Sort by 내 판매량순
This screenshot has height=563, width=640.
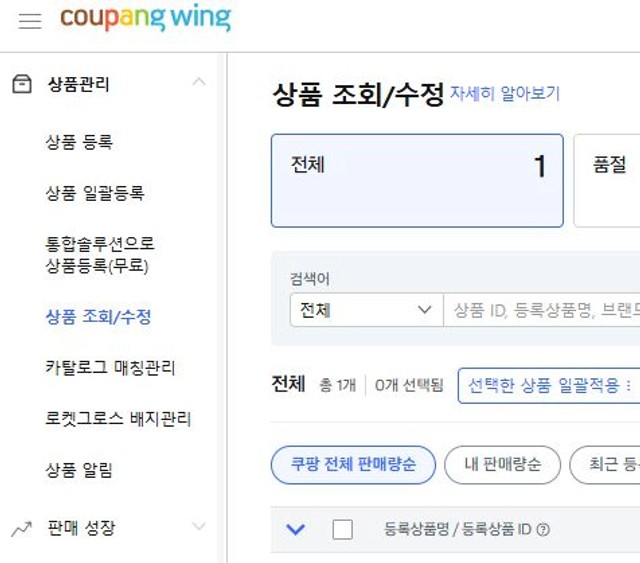pos(502,465)
